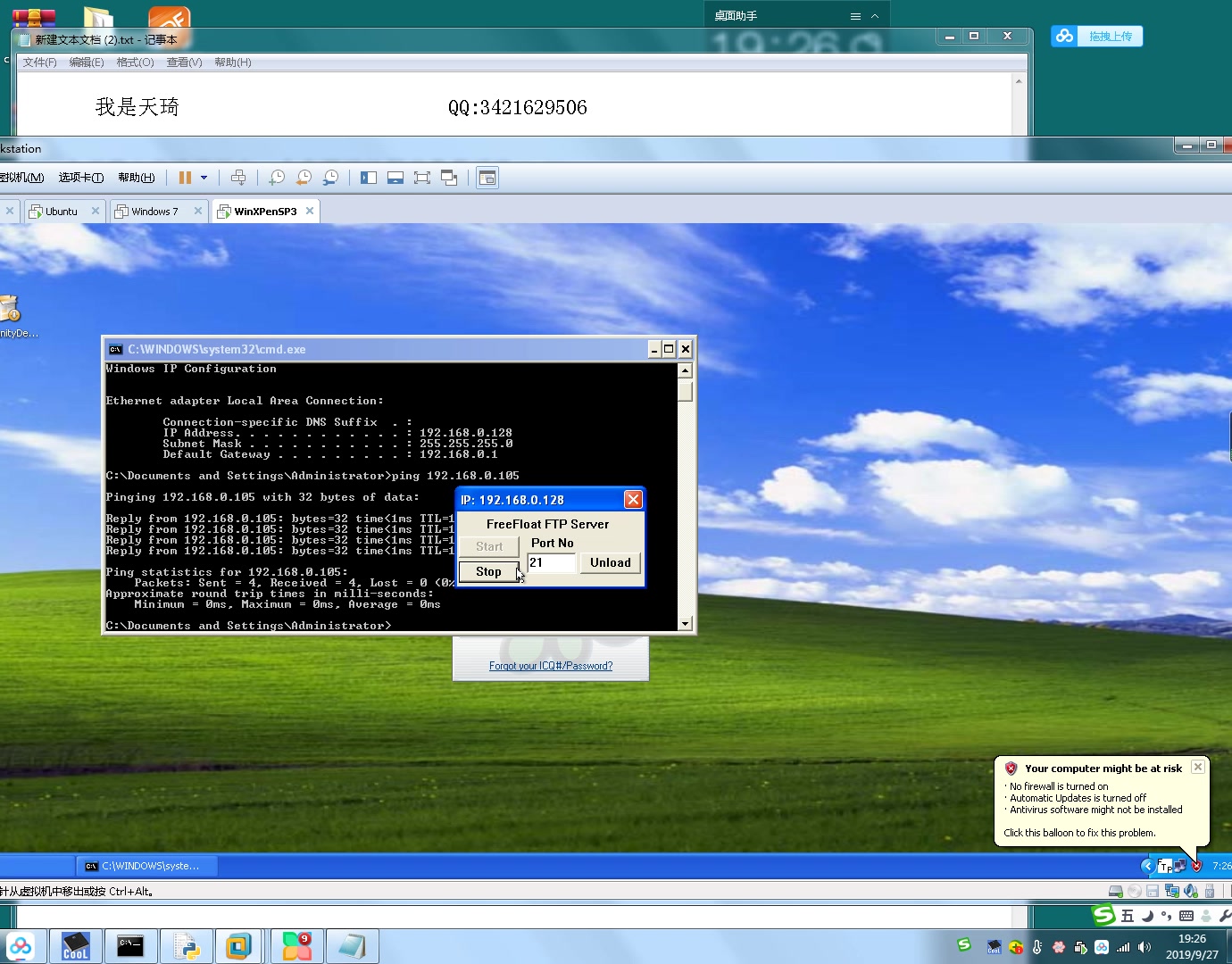Click the disabled Start button in FTP Server
The width and height of the screenshot is (1232, 964).
tap(488, 546)
